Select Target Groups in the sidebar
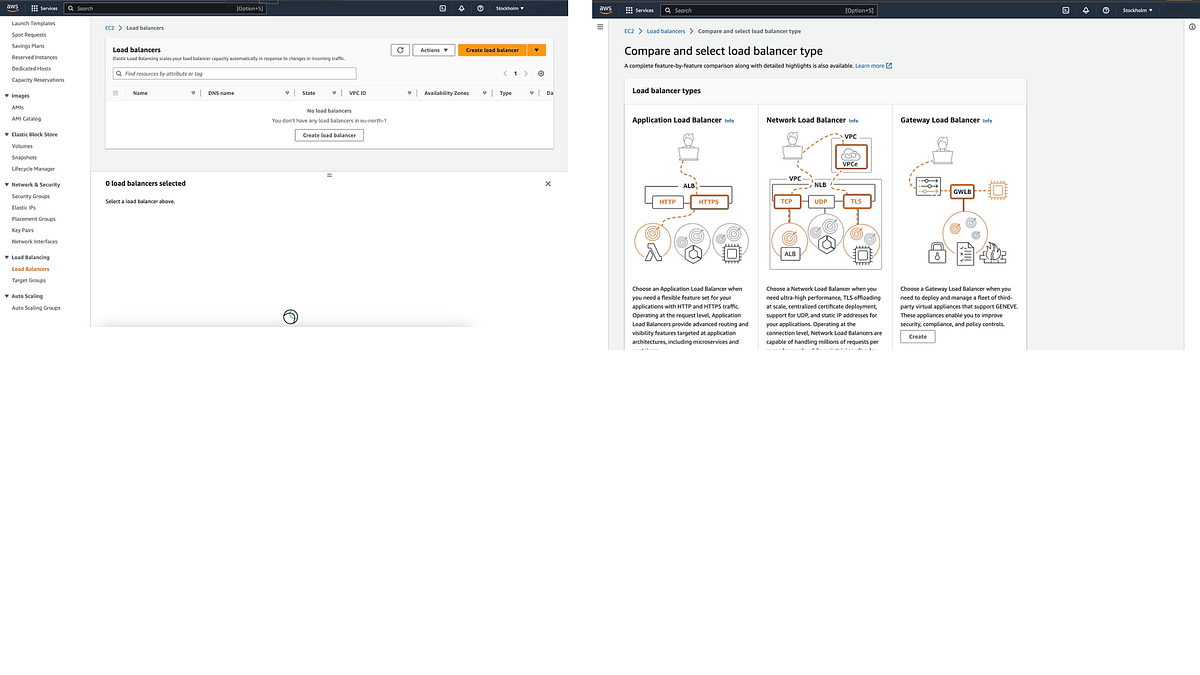 click(x=29, y=280)
